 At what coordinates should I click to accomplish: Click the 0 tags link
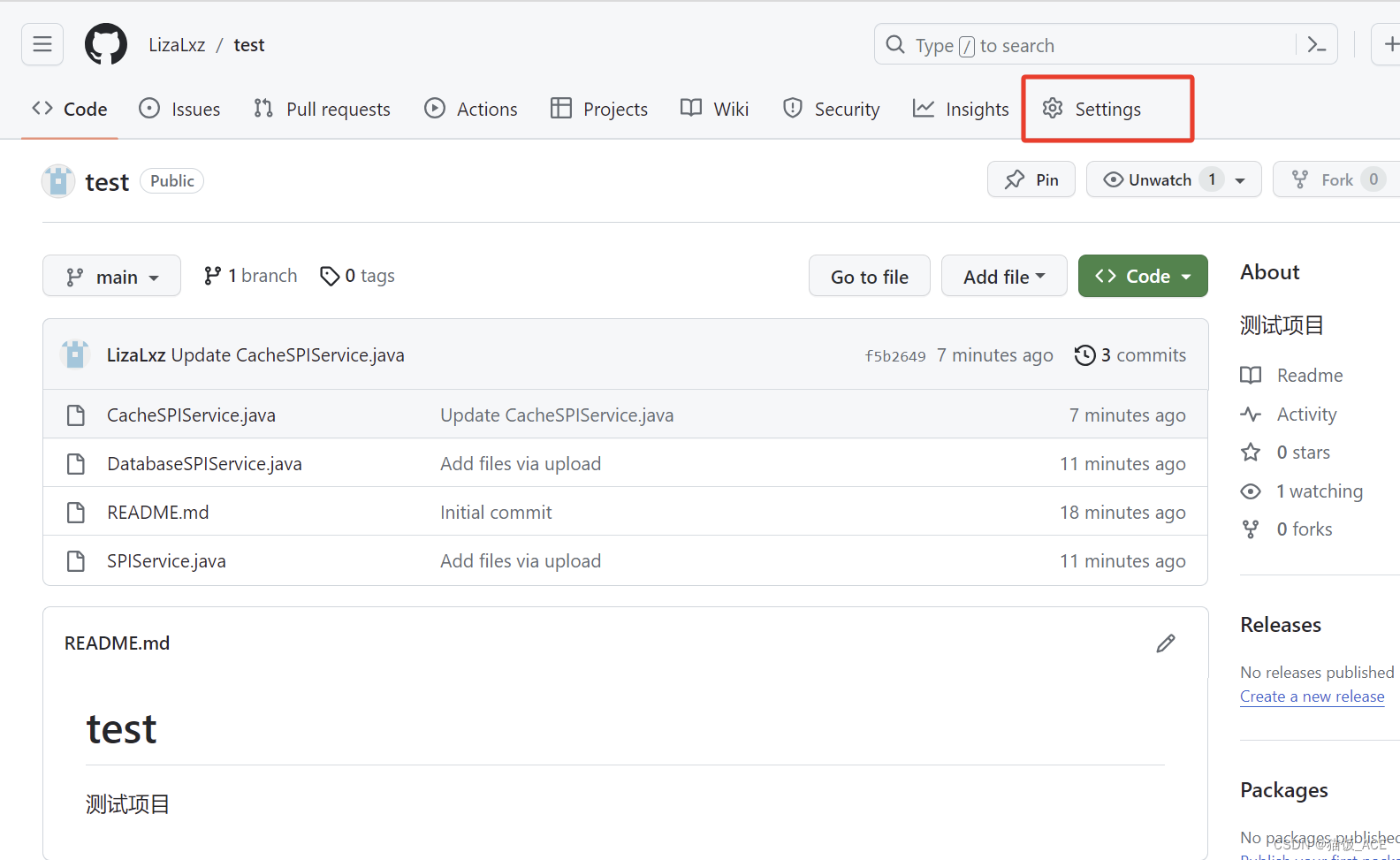pos(358,276)
